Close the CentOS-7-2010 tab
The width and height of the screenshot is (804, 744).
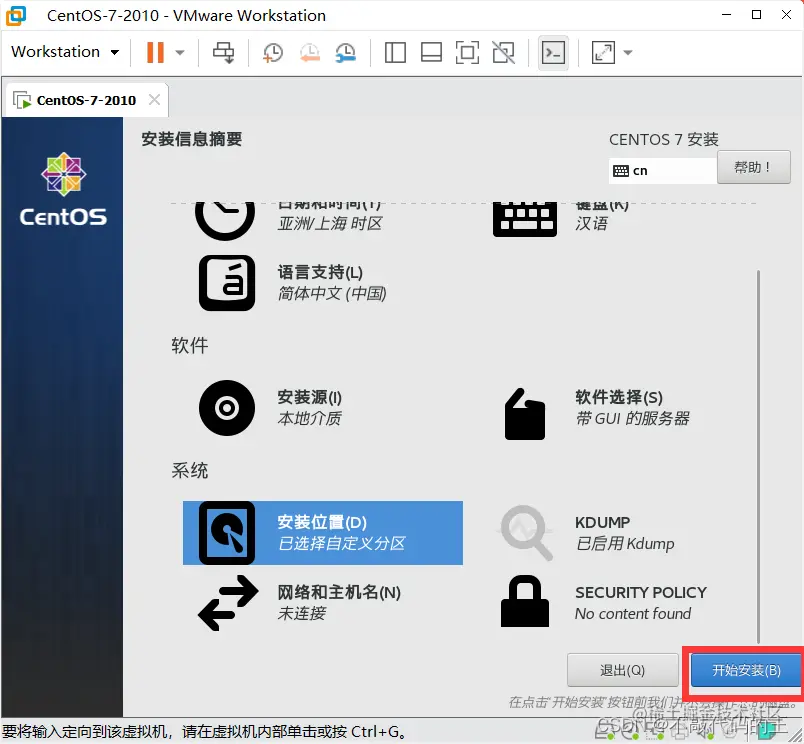(154, 99)
